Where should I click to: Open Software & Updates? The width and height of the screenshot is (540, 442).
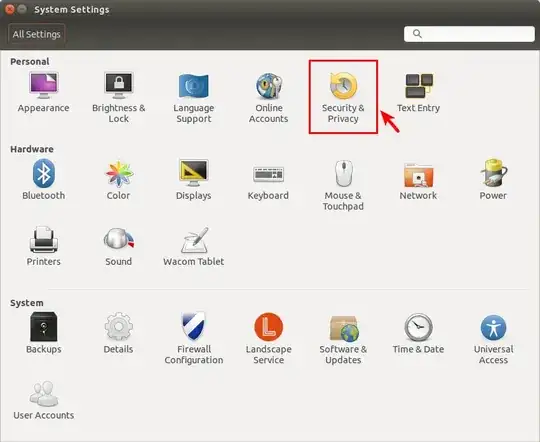343,338
